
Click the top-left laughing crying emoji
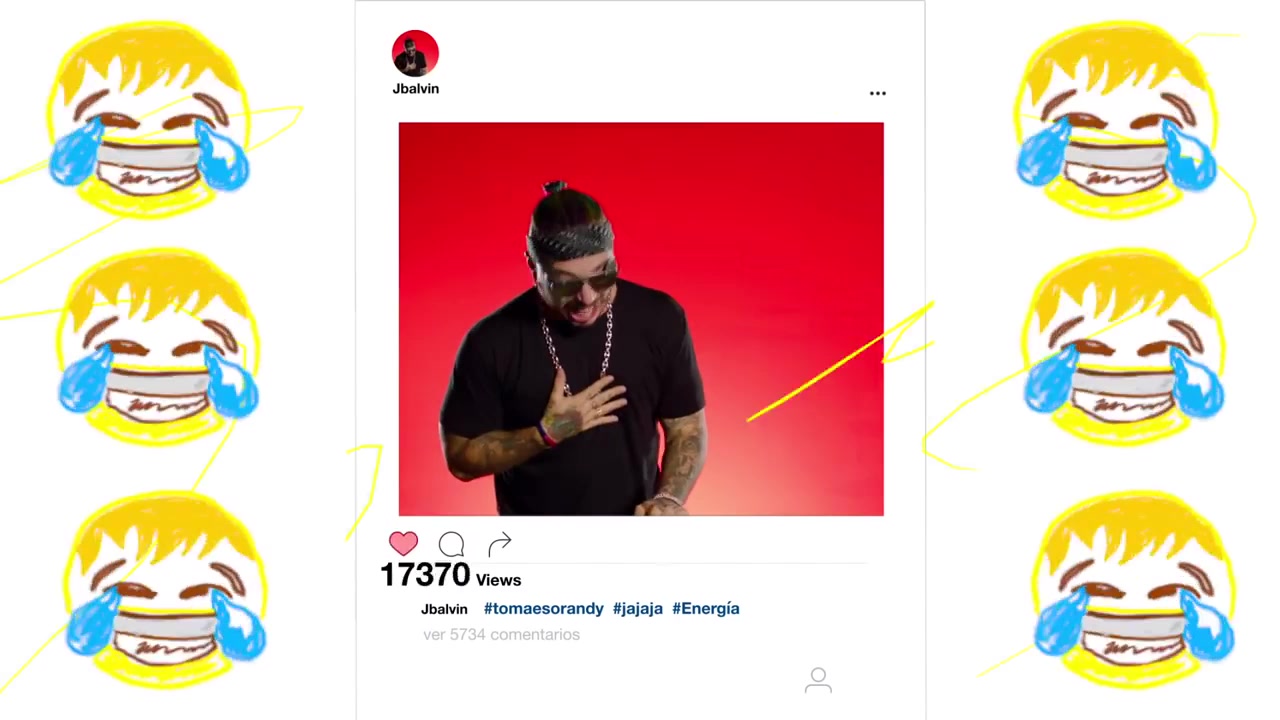click(x=148, y=120)
